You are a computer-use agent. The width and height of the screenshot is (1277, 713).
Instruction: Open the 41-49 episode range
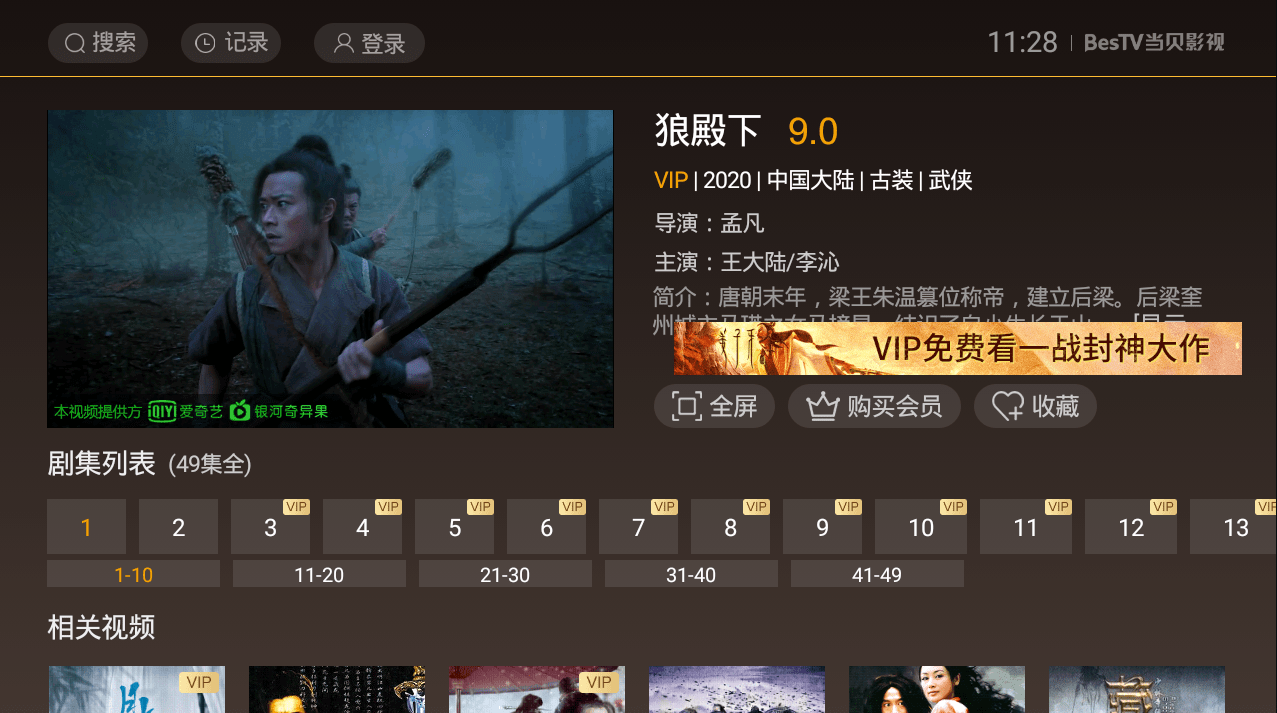877,574
